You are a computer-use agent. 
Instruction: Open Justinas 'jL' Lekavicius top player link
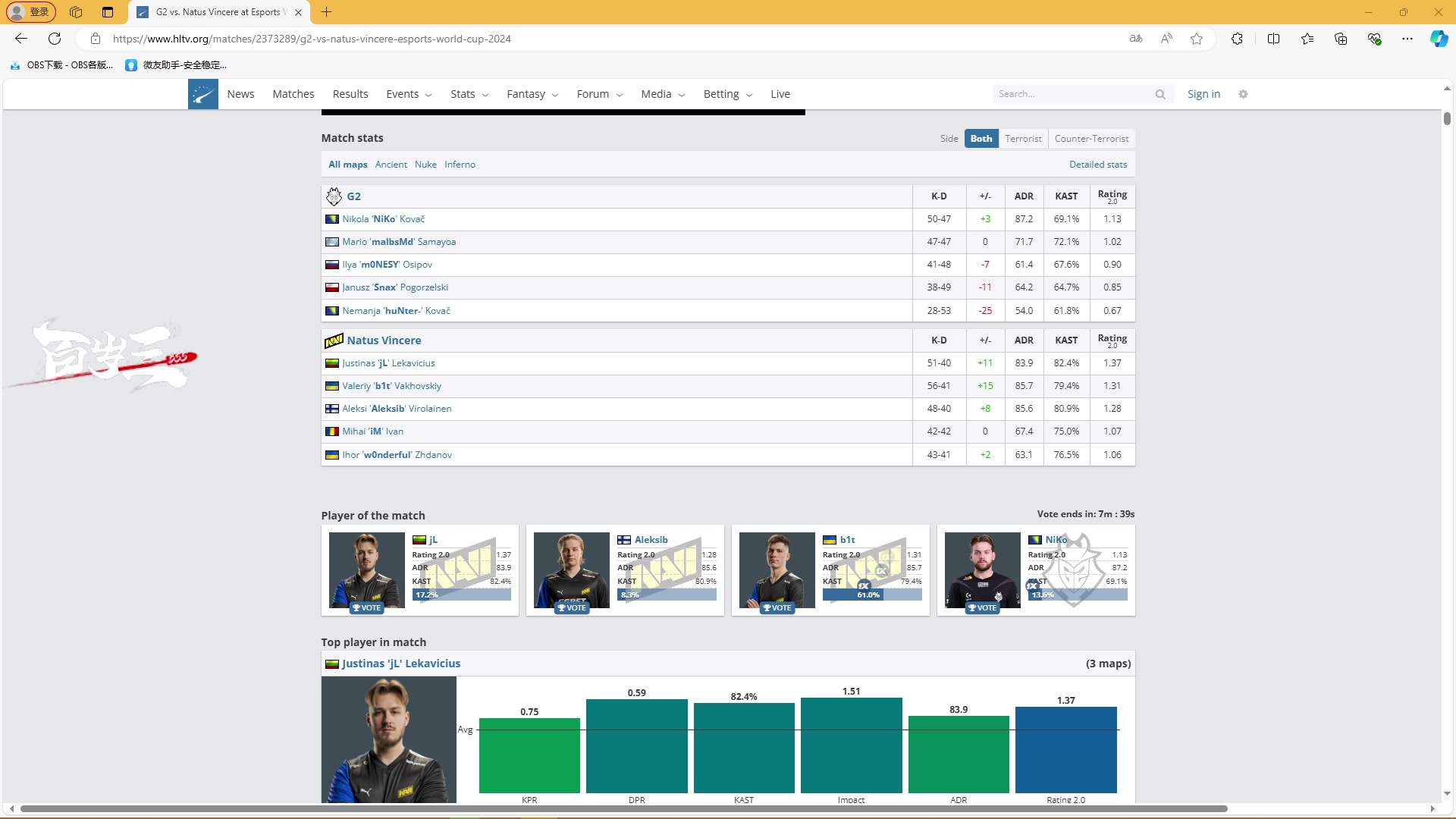[400, 664]
